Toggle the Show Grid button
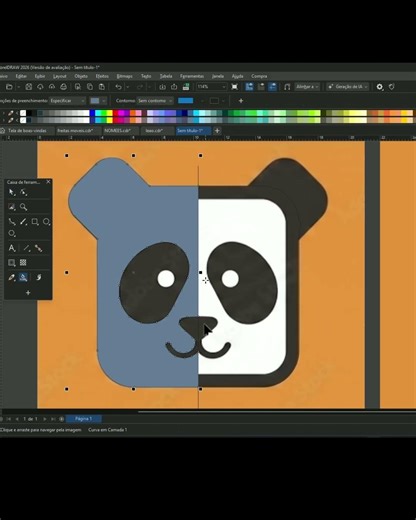416x520 pixels. coord(261,87)
